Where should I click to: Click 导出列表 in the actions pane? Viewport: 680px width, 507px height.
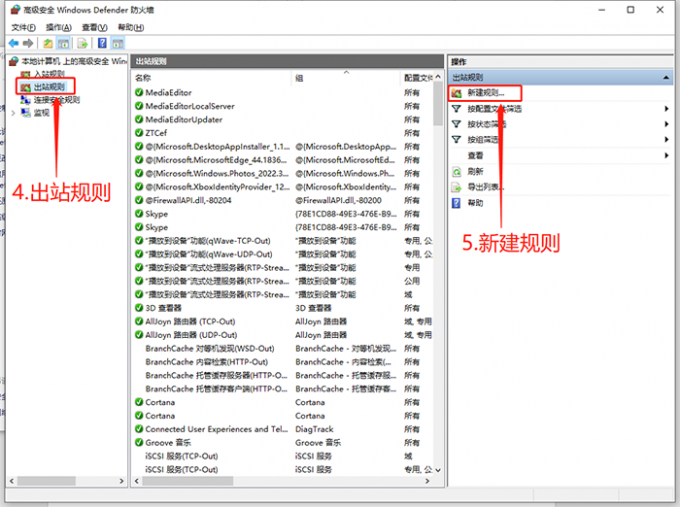(x=486, y=187)
